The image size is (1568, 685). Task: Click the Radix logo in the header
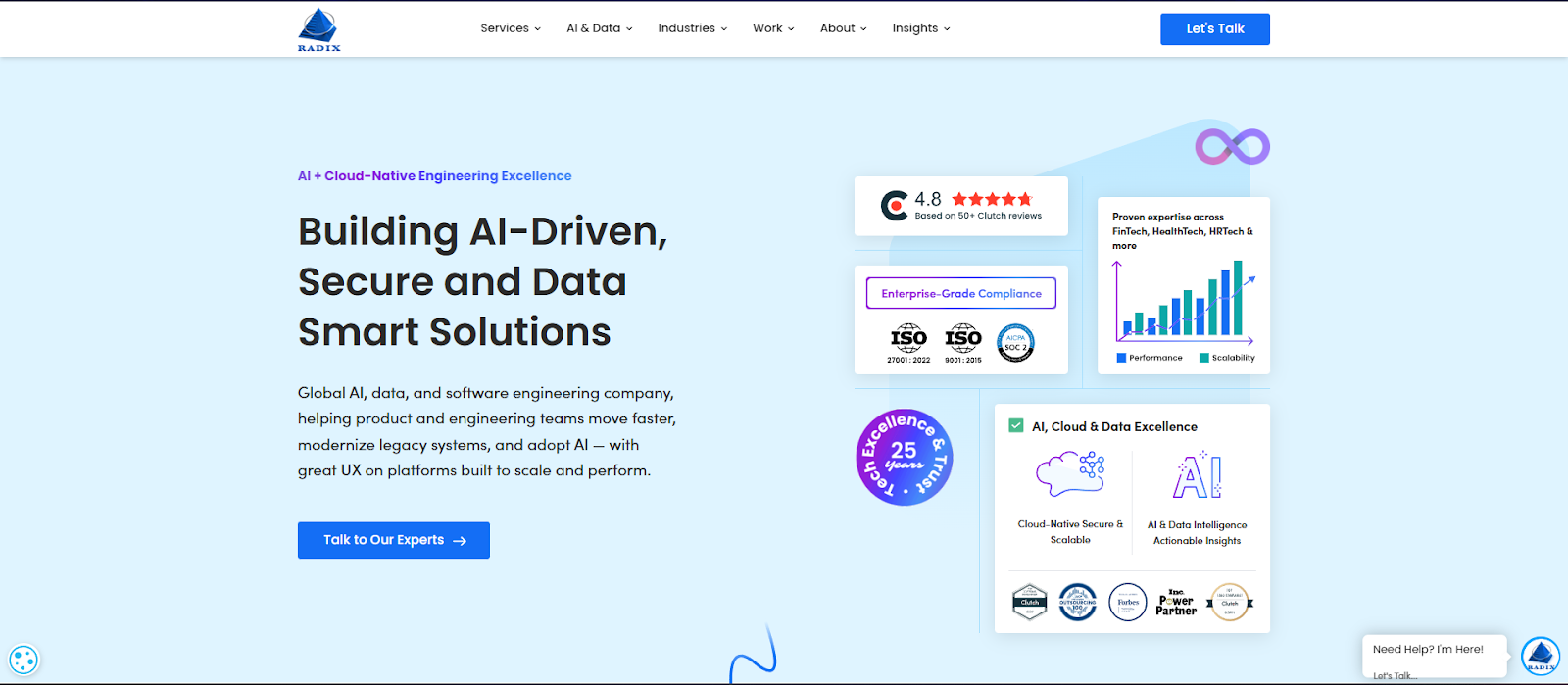(319, 29)
